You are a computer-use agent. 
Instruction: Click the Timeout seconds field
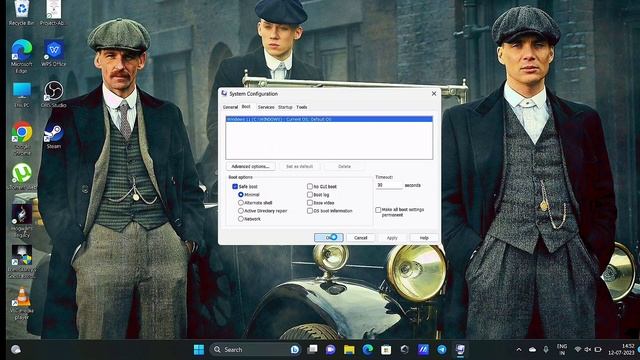click(389, 185)
